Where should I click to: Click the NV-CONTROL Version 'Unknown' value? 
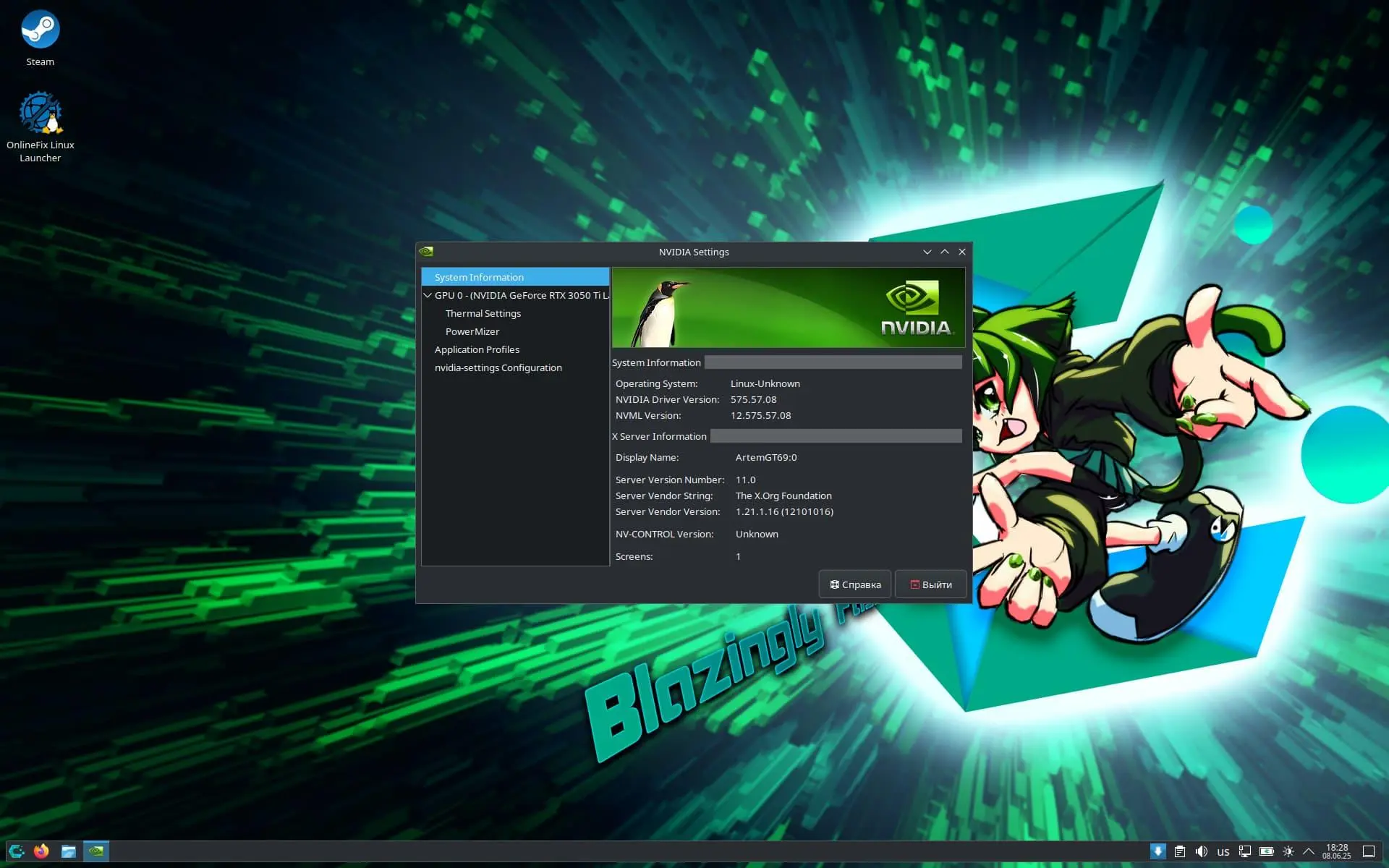tap(757, 534)
